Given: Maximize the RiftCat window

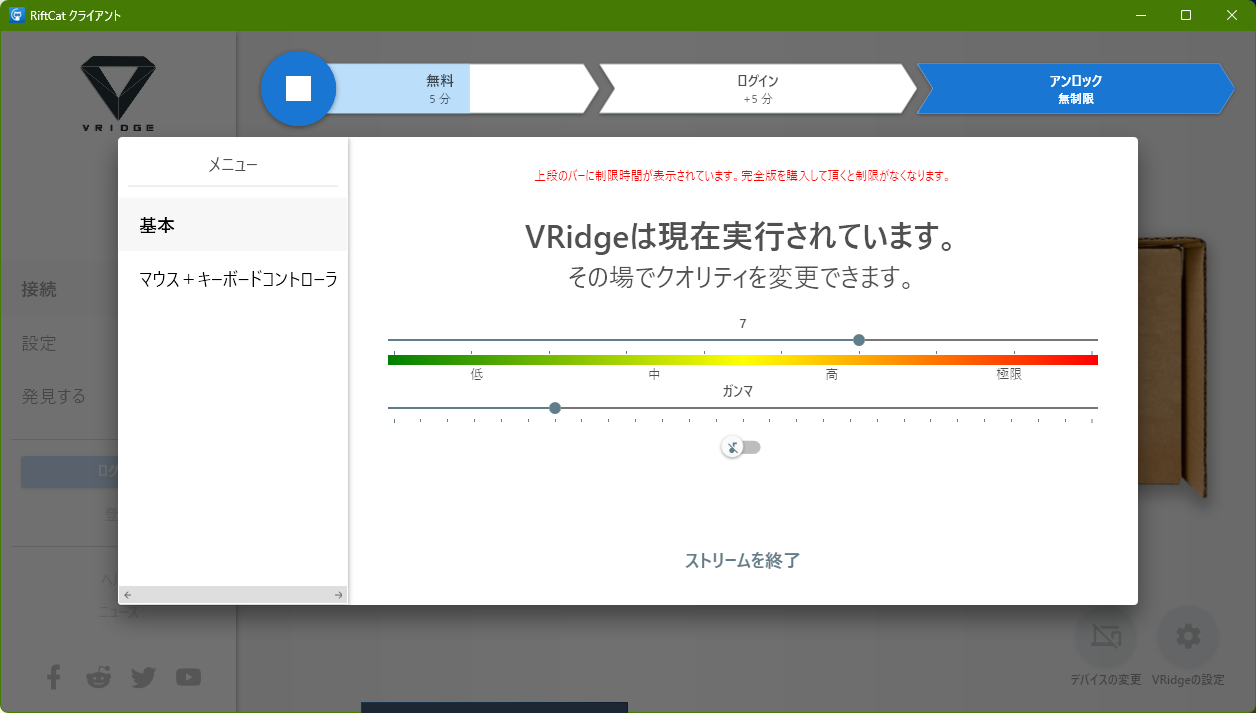Looking at the screenshot, I should (x=1186, y=15).
